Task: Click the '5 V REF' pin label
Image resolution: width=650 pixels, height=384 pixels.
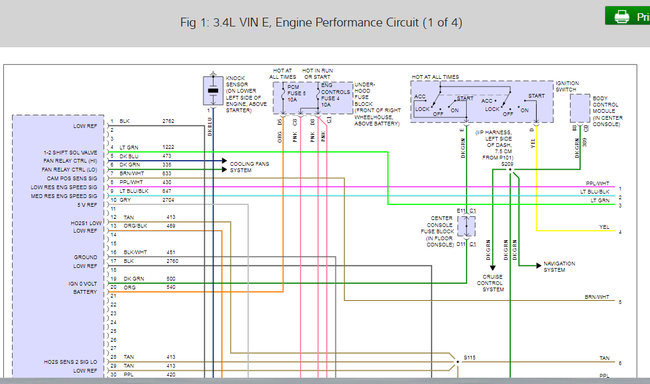Action: click(87, 205)
